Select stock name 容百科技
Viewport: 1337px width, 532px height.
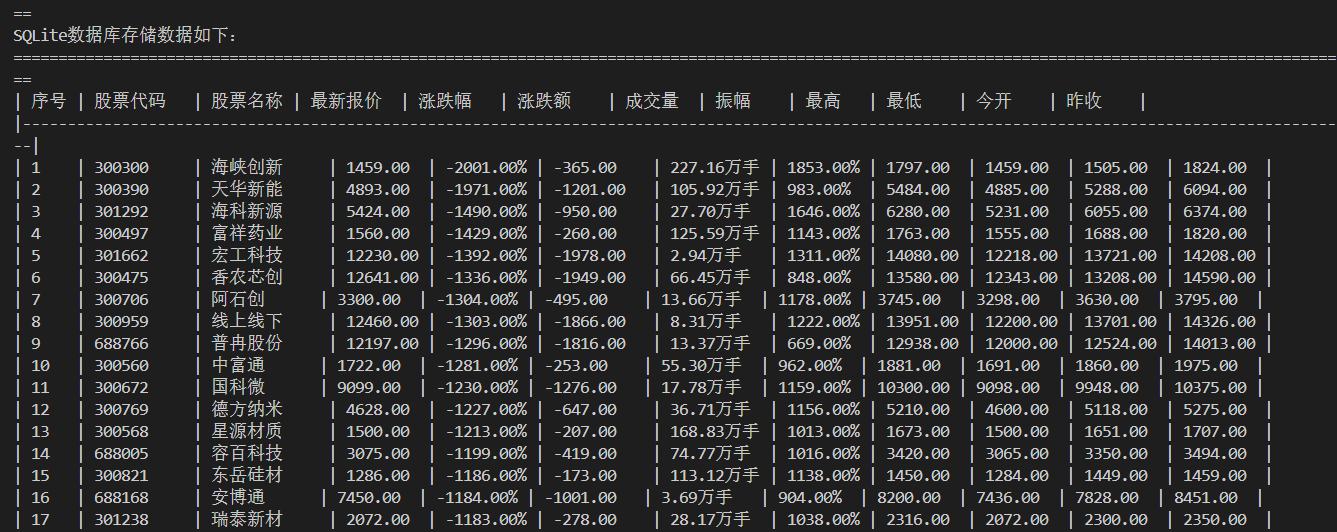tap(247, 453)
